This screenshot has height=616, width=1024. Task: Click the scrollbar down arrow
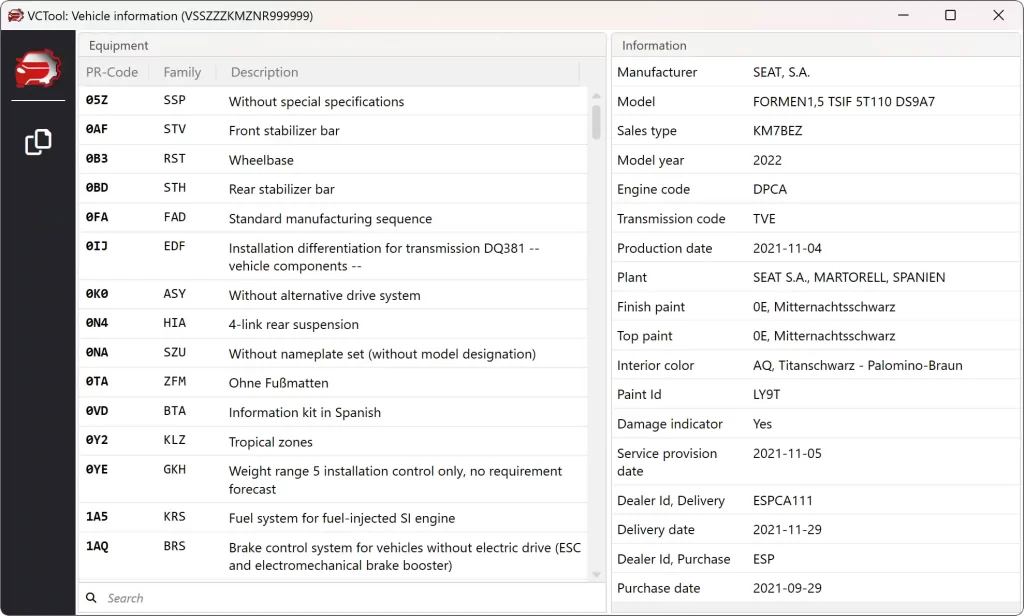(x=596, y=574)
